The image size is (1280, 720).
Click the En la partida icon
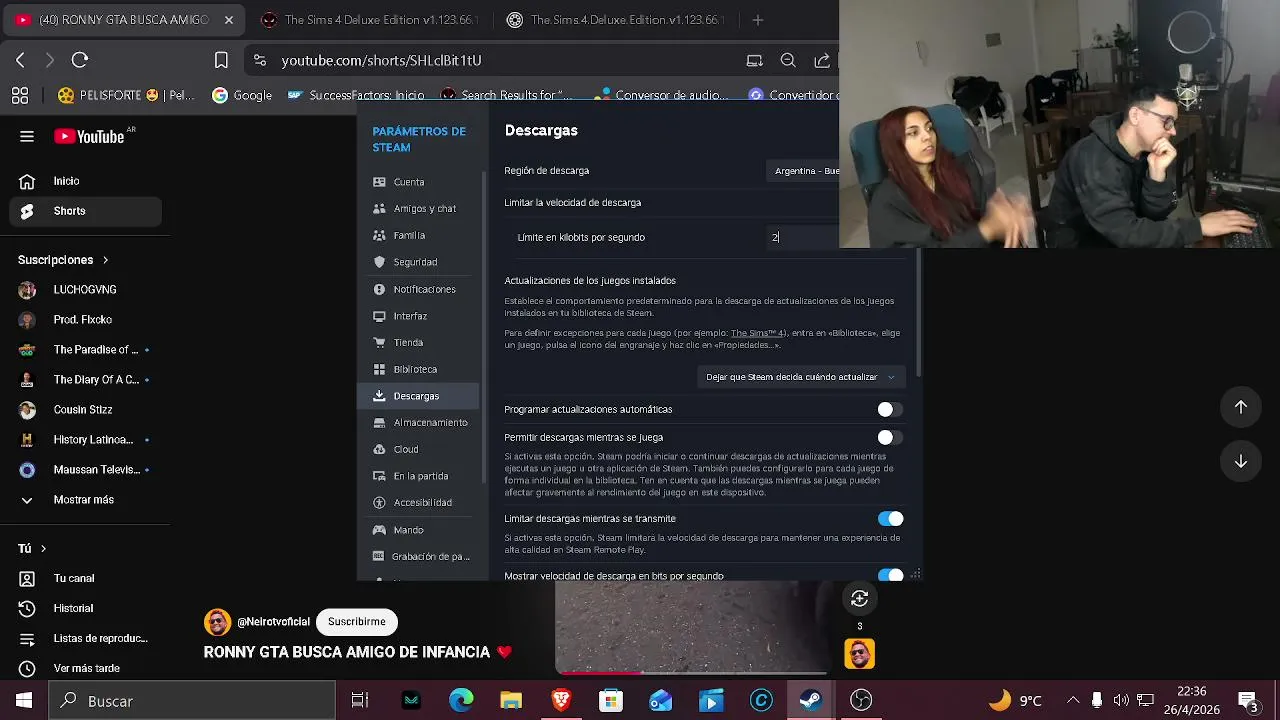coord(379,476)
